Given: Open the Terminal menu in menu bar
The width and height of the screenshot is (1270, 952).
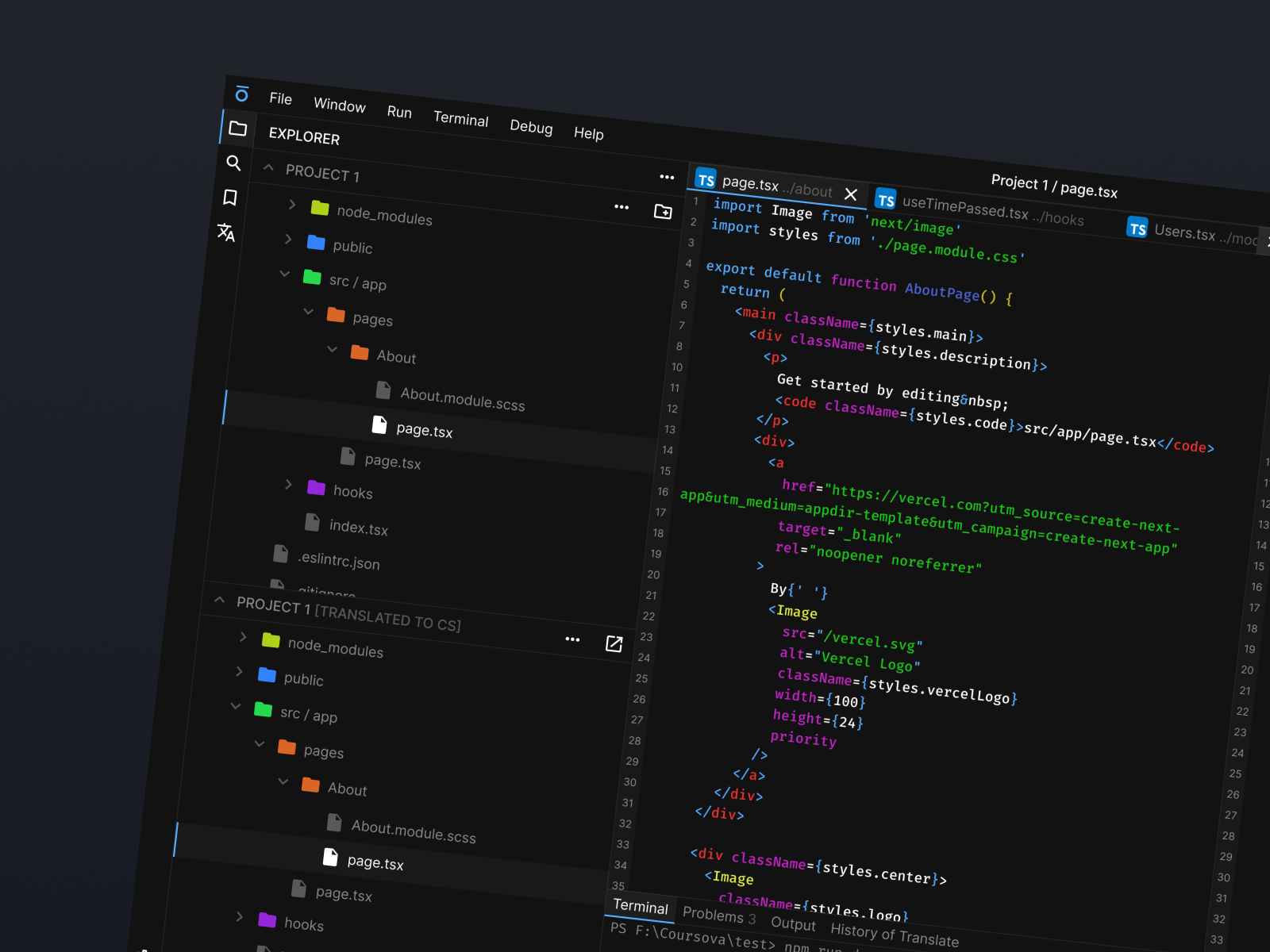Looking at the screenshot, I should point(460,119).
